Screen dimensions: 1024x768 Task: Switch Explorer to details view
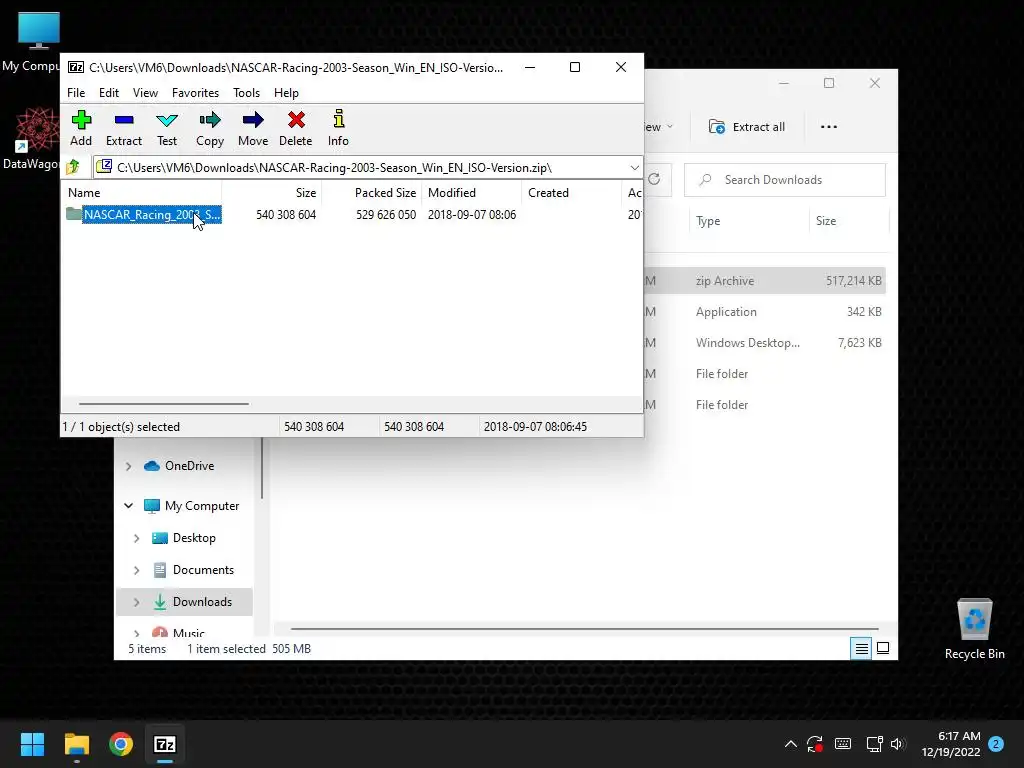click(861, 648)
